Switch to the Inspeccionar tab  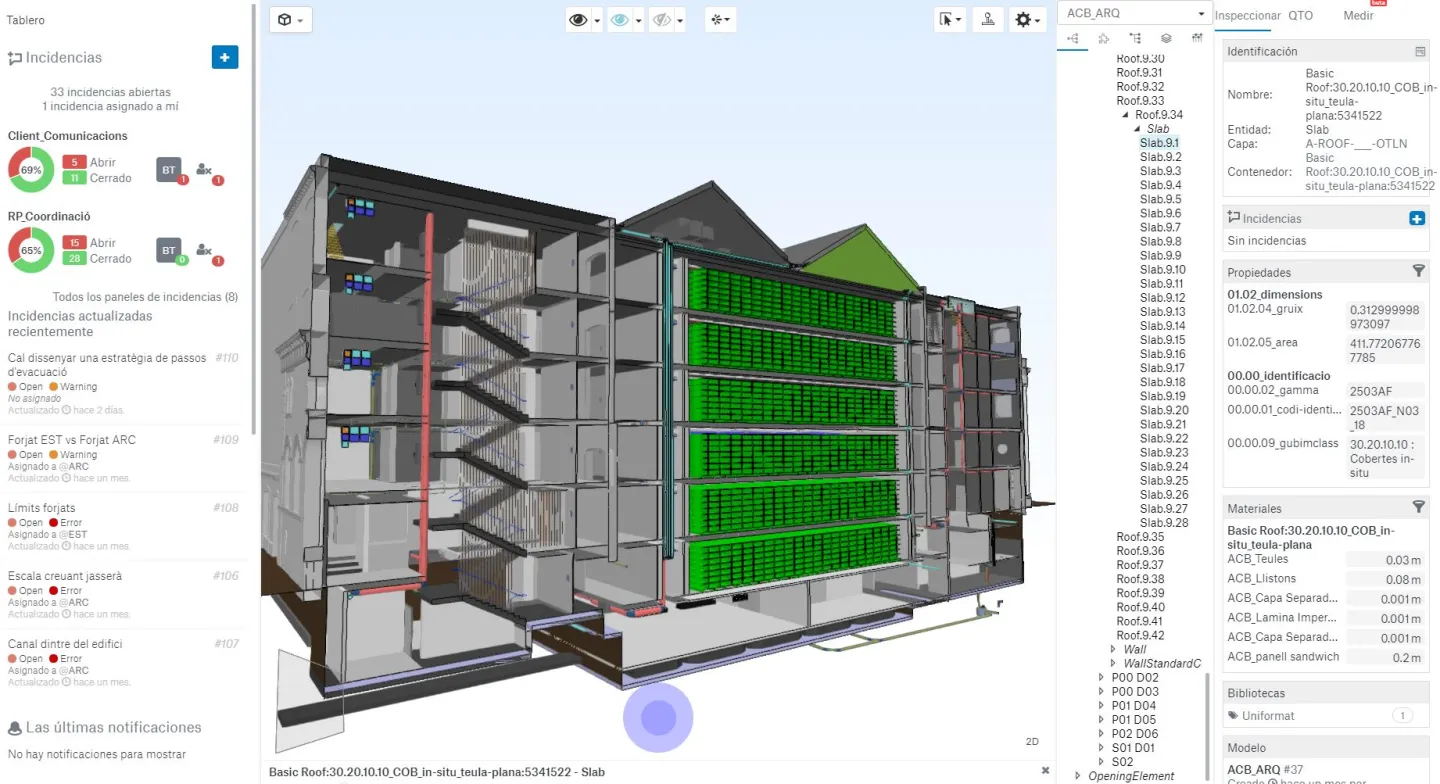[1247, 15]
